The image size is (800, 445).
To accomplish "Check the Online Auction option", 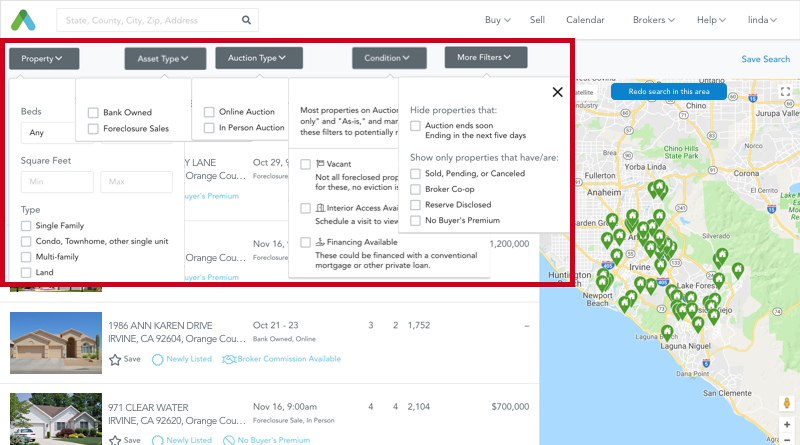I will 210,112.
